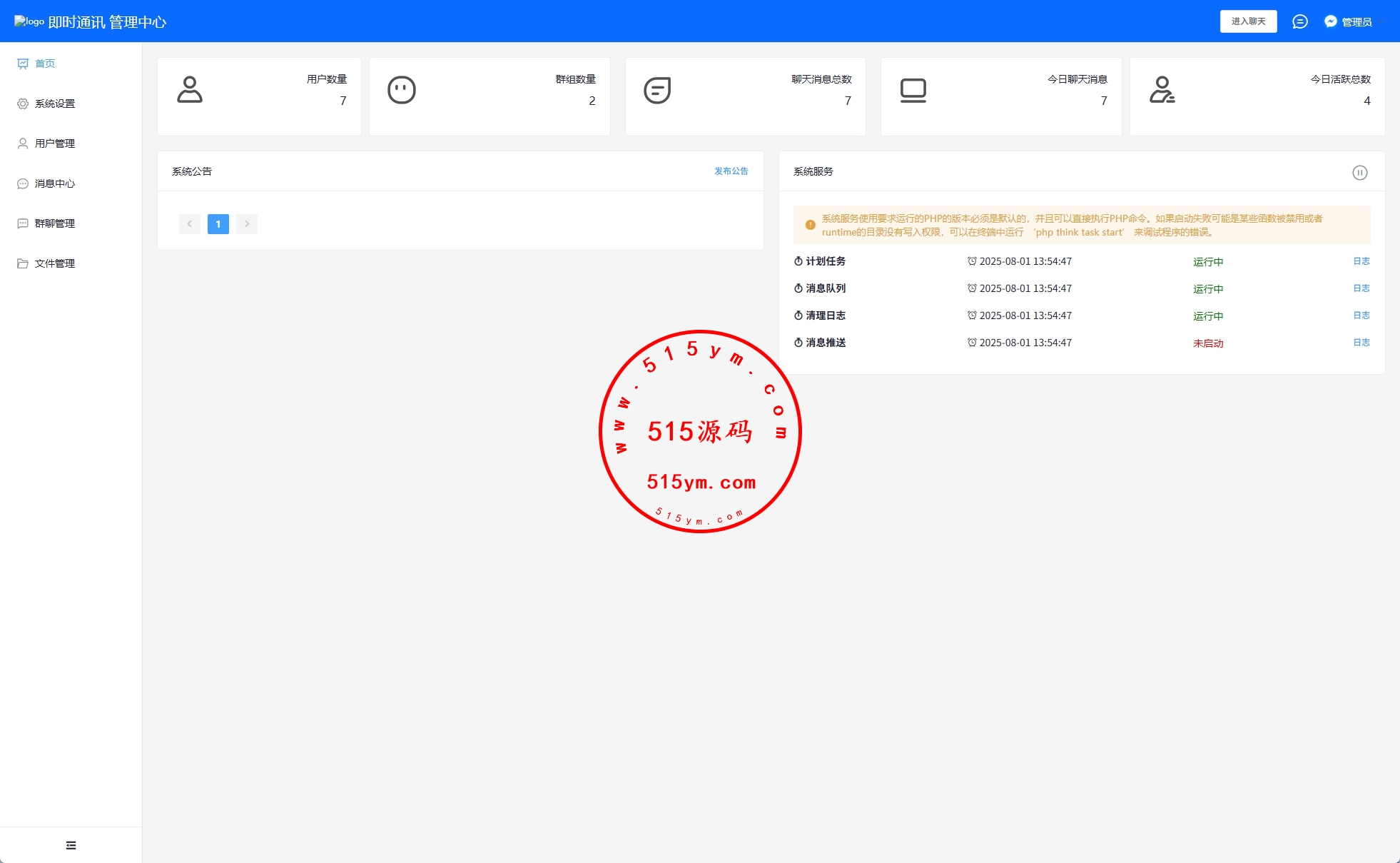Click the message icon on the 聊天消息总数 card
This screenshot has width=1400, height=863.
(x=657, y=90)
